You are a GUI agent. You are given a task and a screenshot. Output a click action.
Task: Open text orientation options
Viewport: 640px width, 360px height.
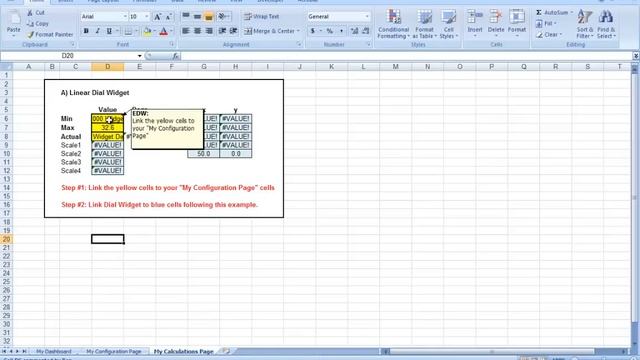point(223,16)
